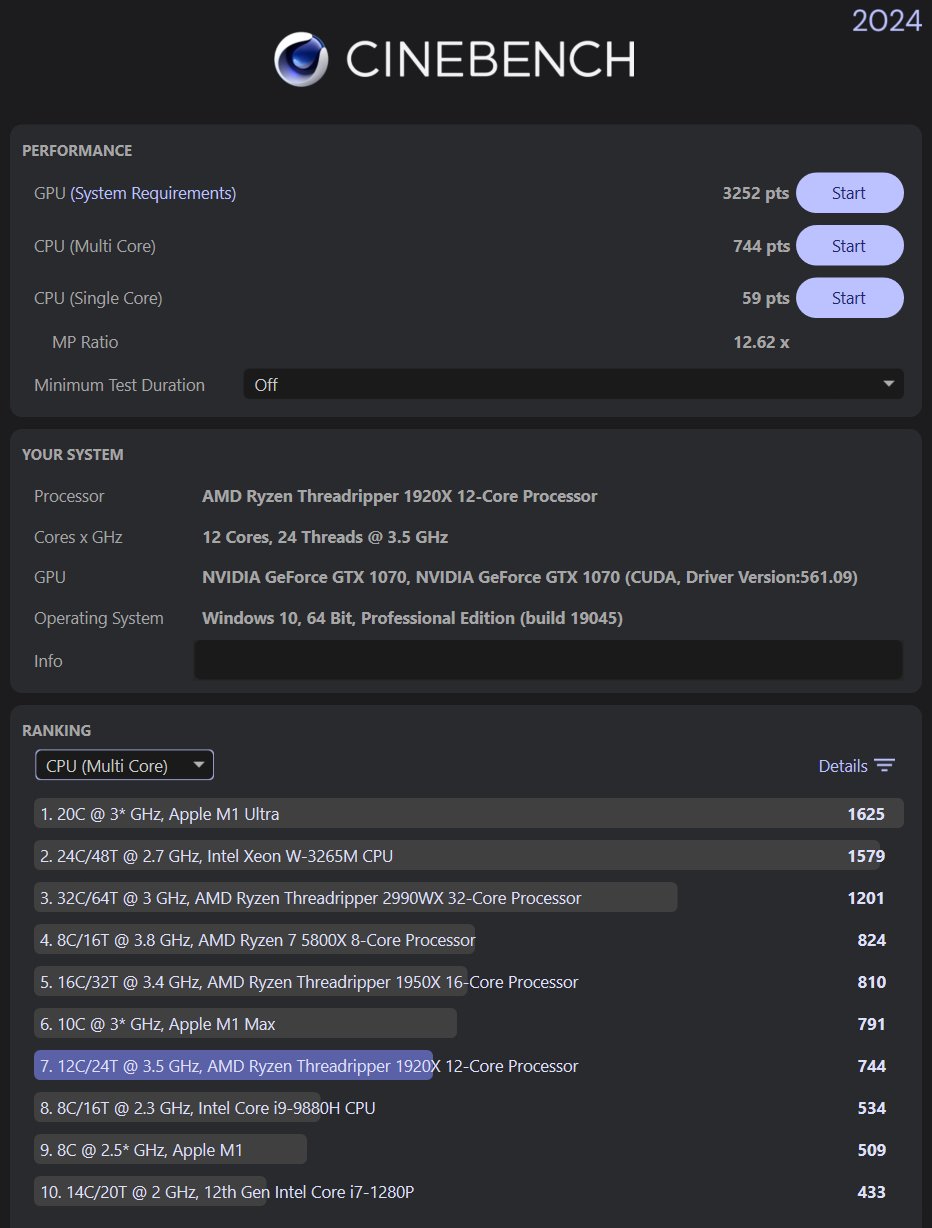Start the CPU Multi Core benchmark

[849, 246]
